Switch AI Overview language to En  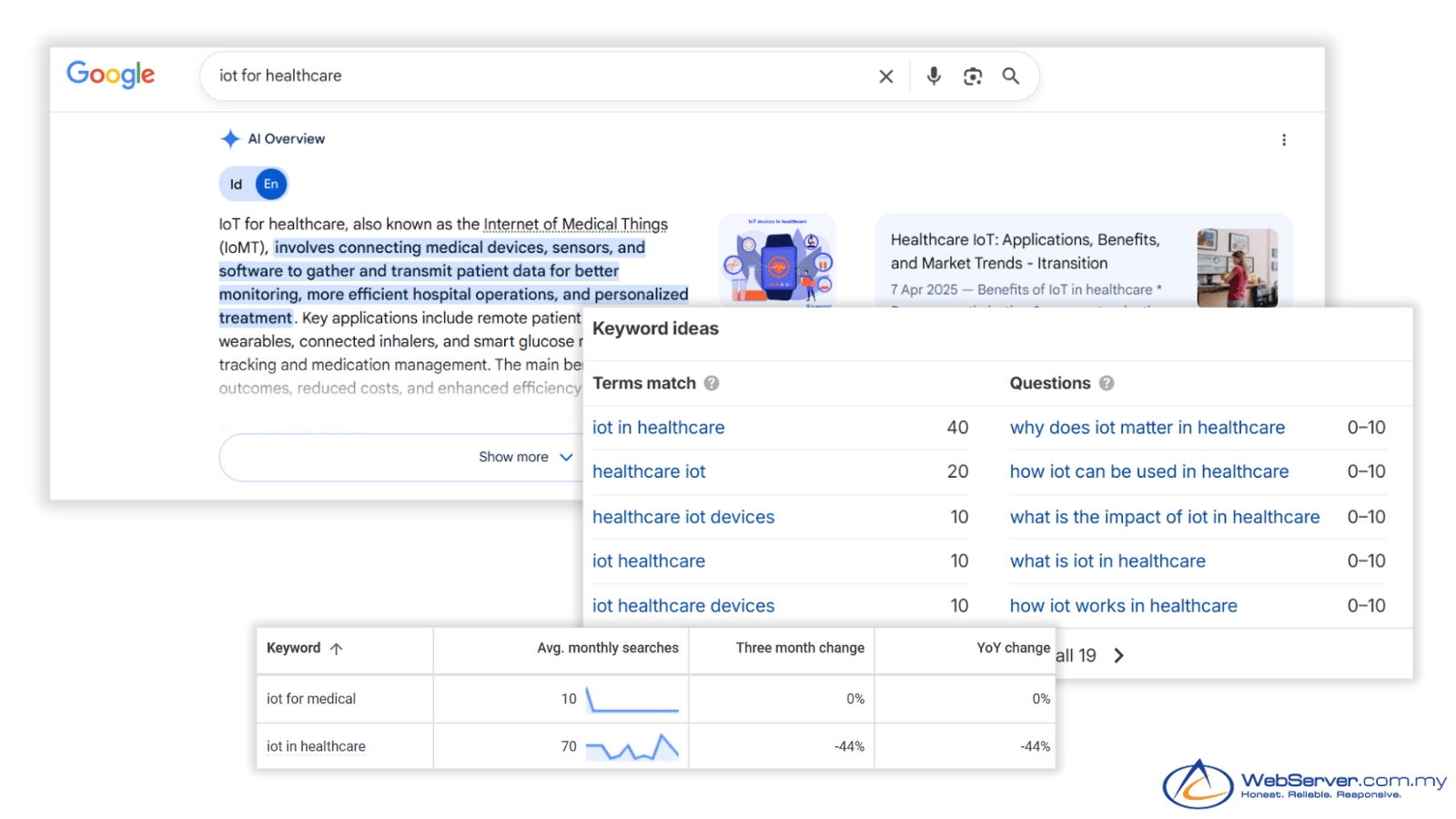pos(270,185)
